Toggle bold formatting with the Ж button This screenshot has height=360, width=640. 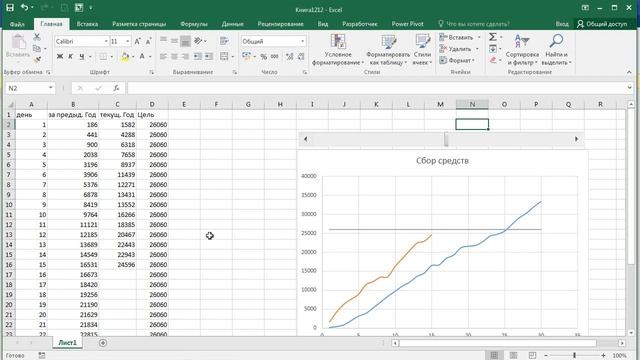pos(60,56)
